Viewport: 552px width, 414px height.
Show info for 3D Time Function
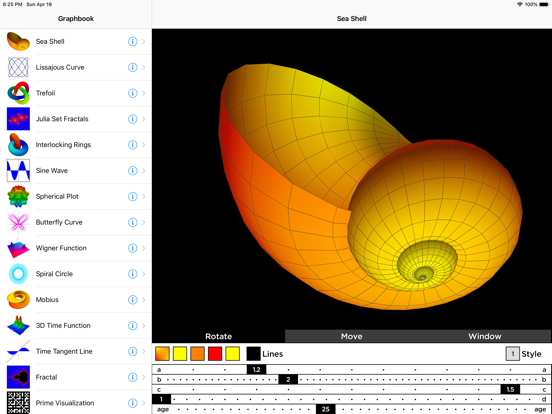(132, 326)
